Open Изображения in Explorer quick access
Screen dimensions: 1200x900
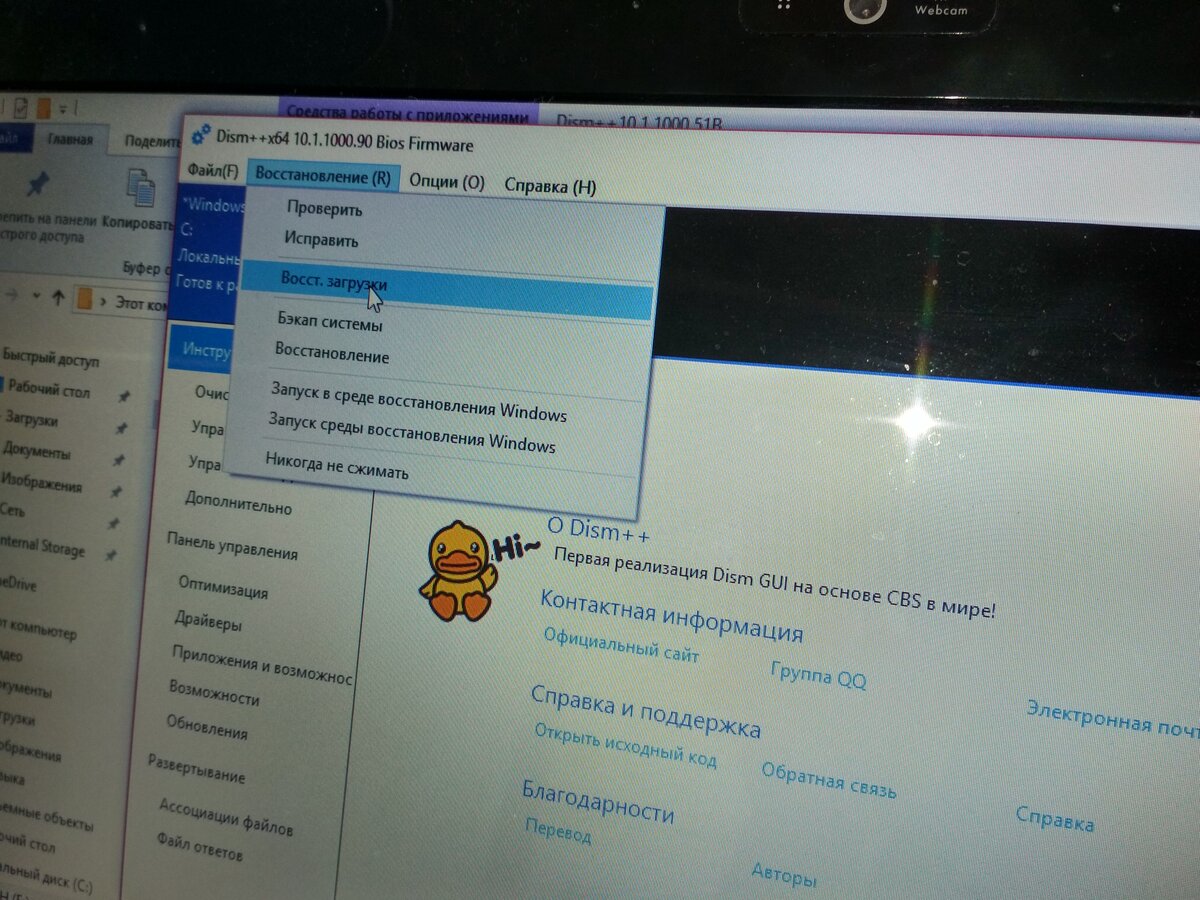[40, 483]
